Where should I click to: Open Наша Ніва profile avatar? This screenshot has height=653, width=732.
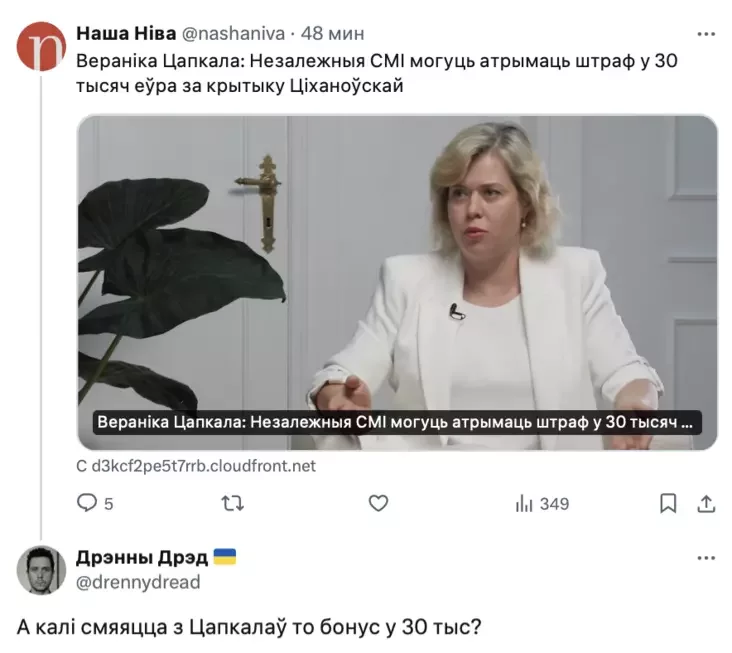(x=41, y=46)
